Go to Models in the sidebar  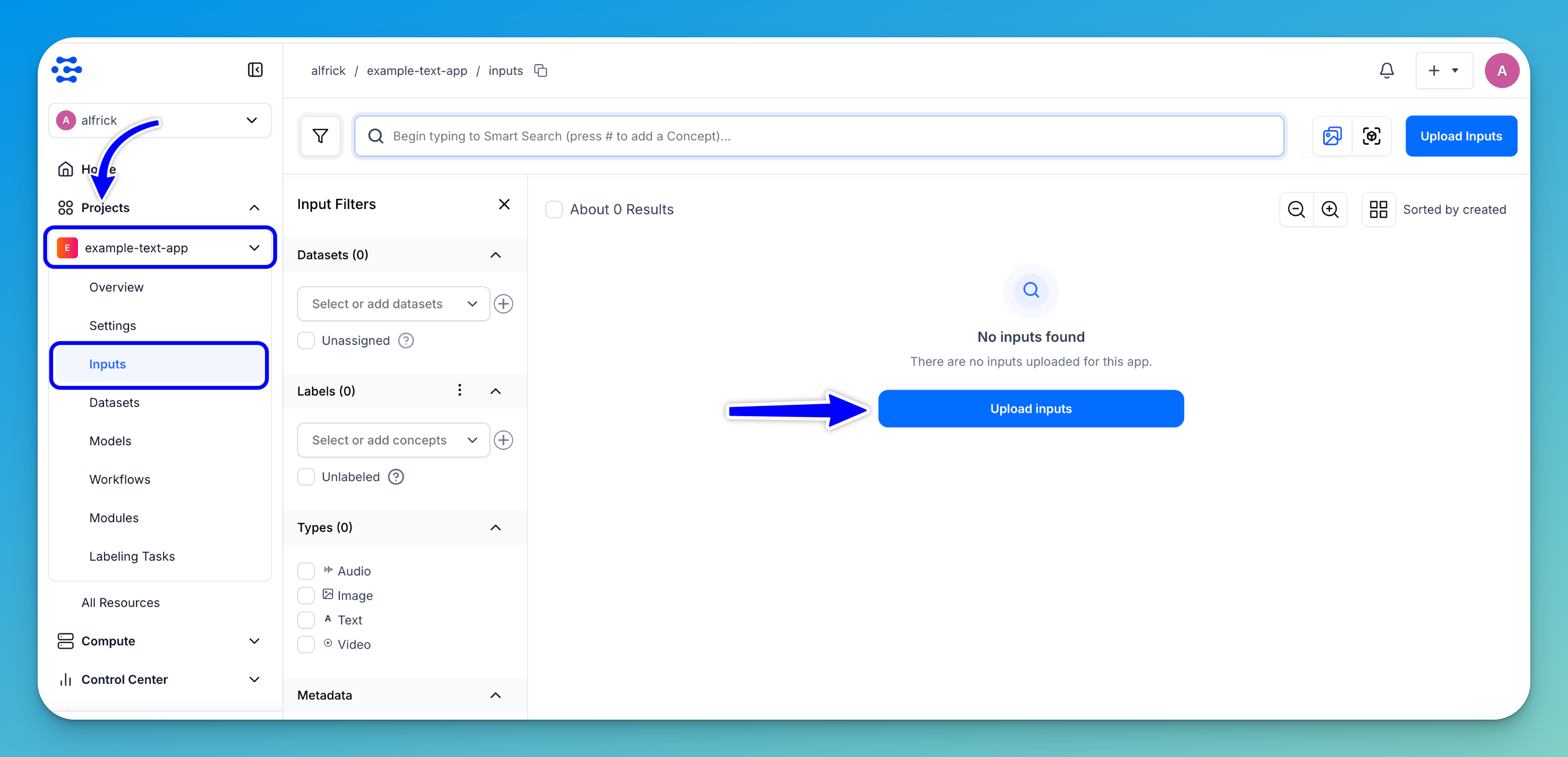[110, 440]
